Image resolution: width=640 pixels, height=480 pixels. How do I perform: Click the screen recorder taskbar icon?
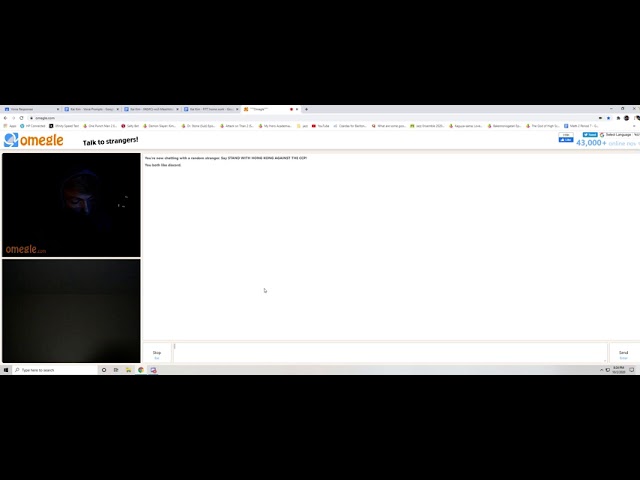(x=153, y=370)
